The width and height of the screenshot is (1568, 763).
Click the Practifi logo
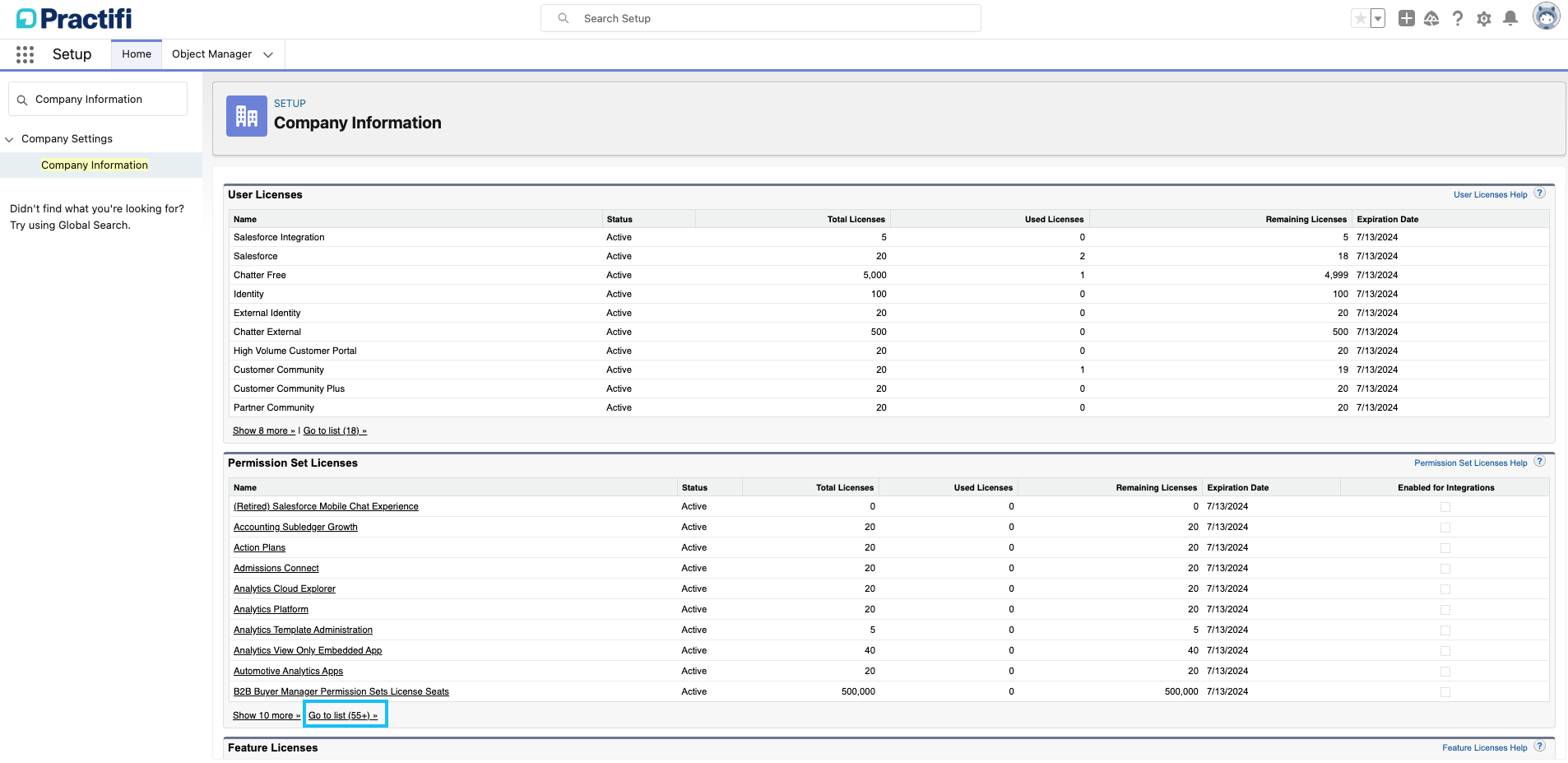pos(74,18)
